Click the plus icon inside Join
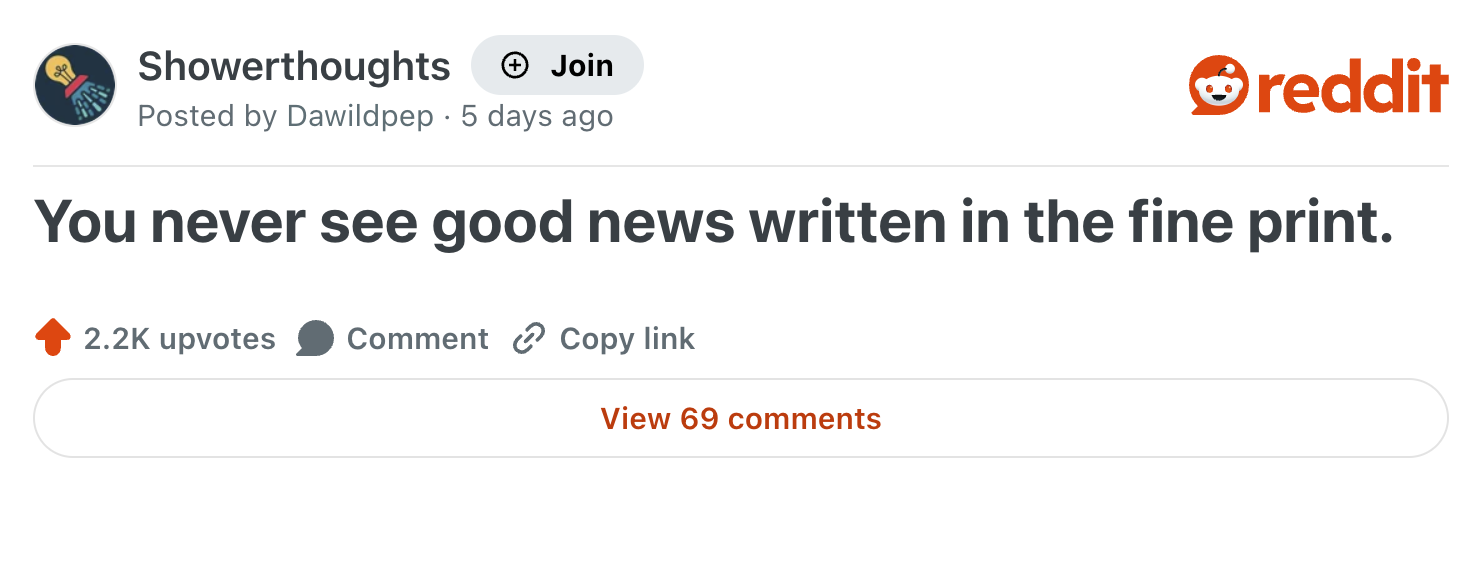 [514, 66]
